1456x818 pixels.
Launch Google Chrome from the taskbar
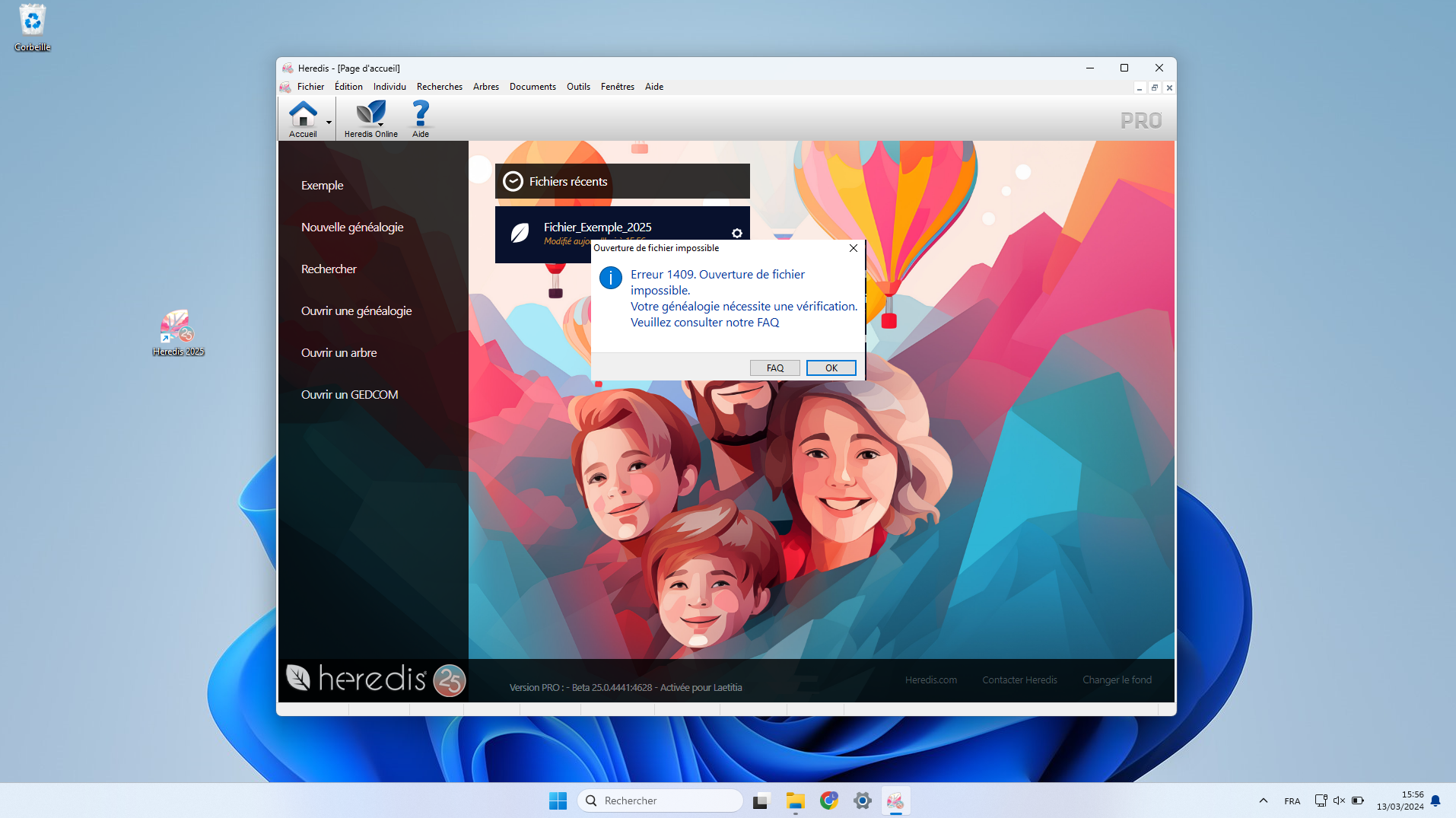[x=828, y=800]
